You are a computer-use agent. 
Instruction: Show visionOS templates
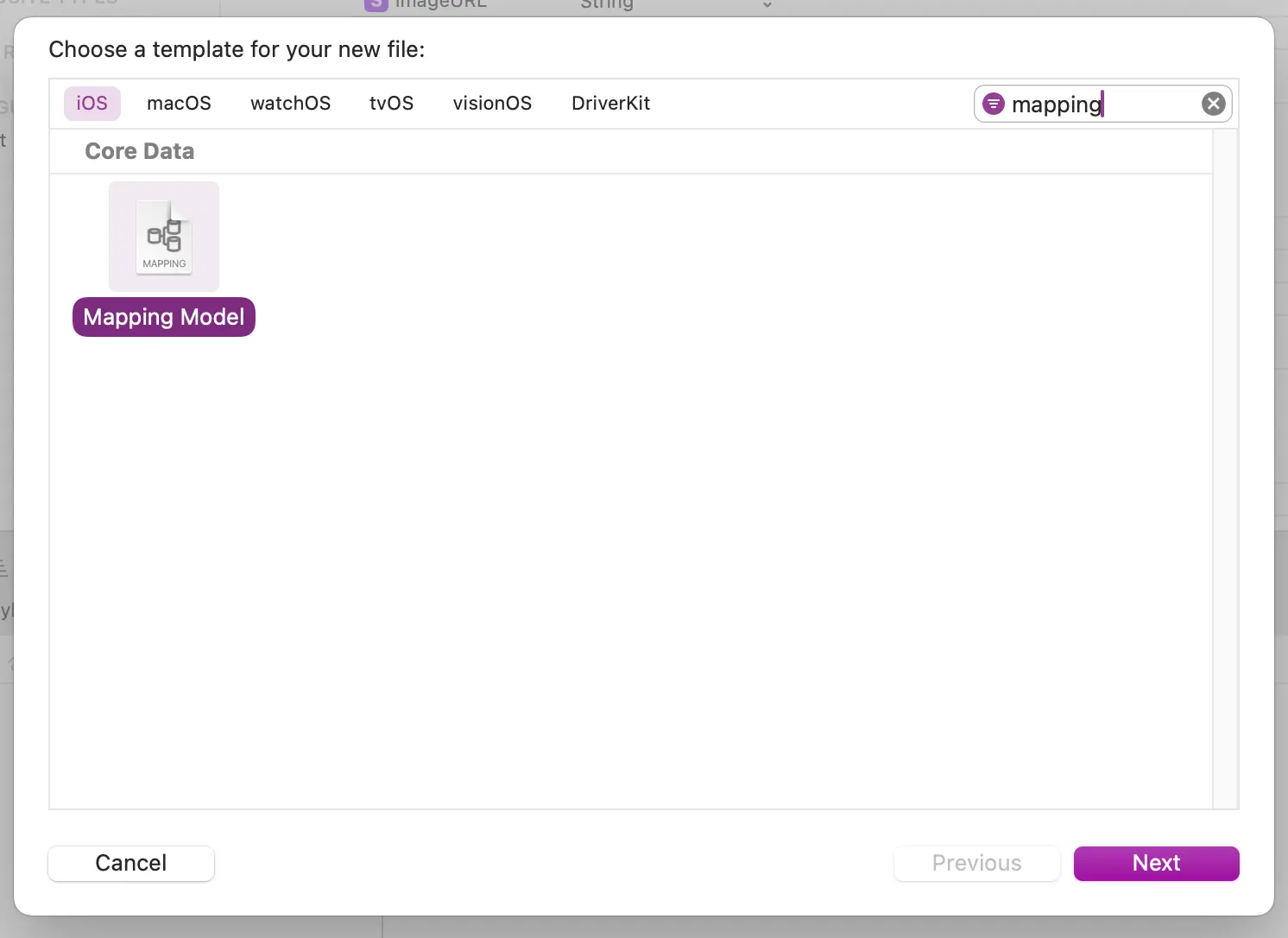click(x=492, y=104)
